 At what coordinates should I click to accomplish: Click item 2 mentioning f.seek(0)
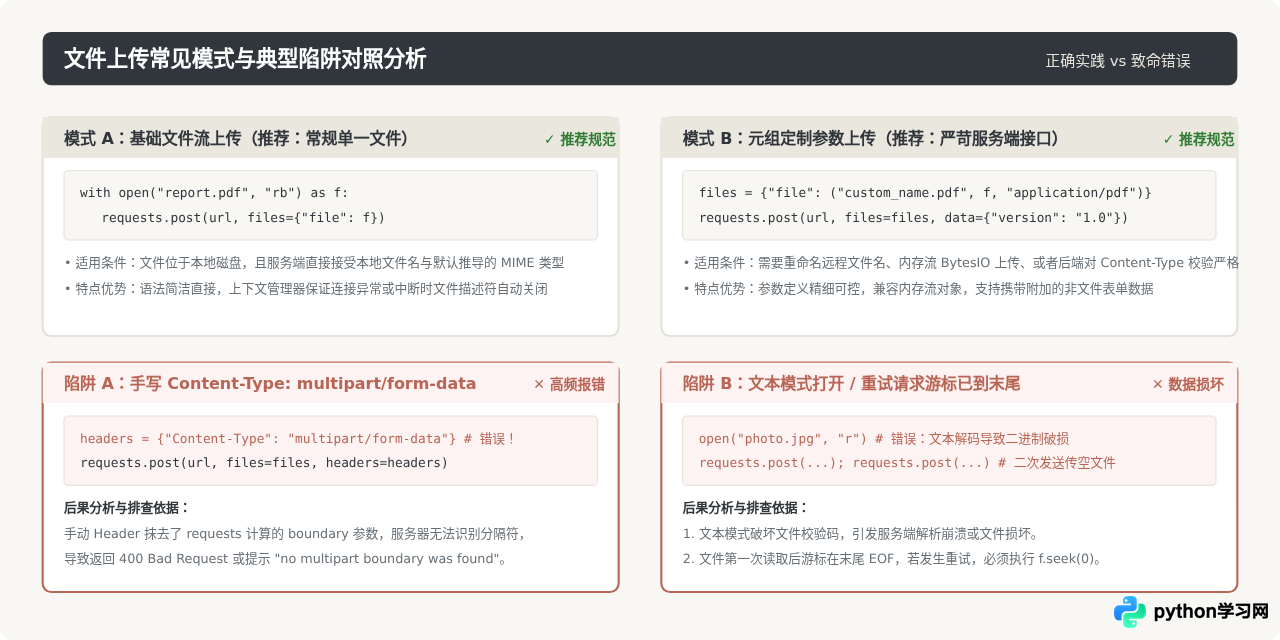895,558
